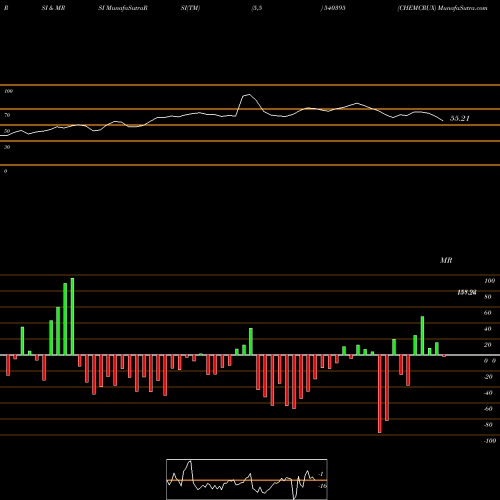Click the -60 label on MR axis
The width and height of the screenshot is (500, 500).
coord(488,409)
